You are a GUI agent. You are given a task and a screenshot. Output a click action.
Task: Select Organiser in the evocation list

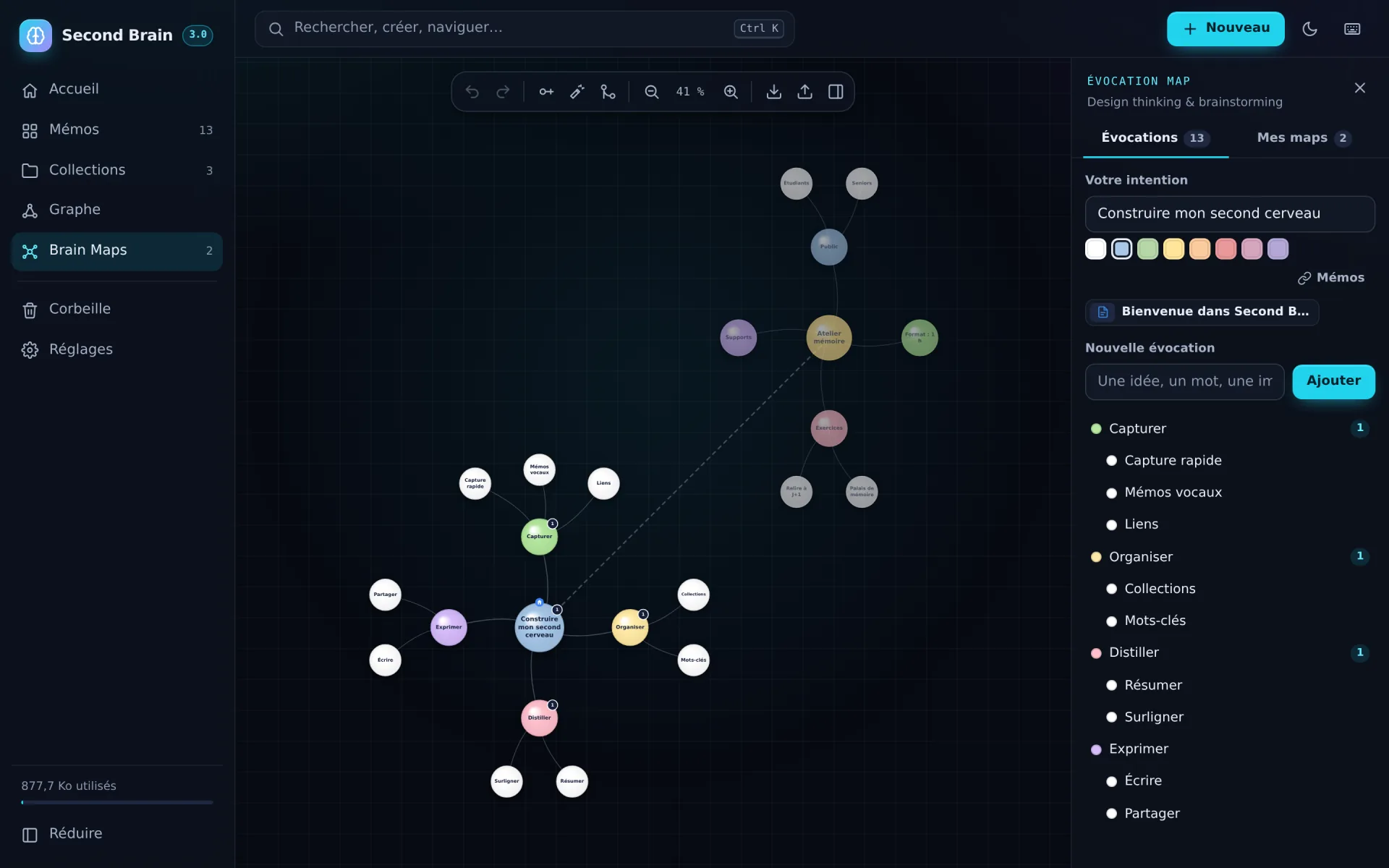click(1230, 557)
